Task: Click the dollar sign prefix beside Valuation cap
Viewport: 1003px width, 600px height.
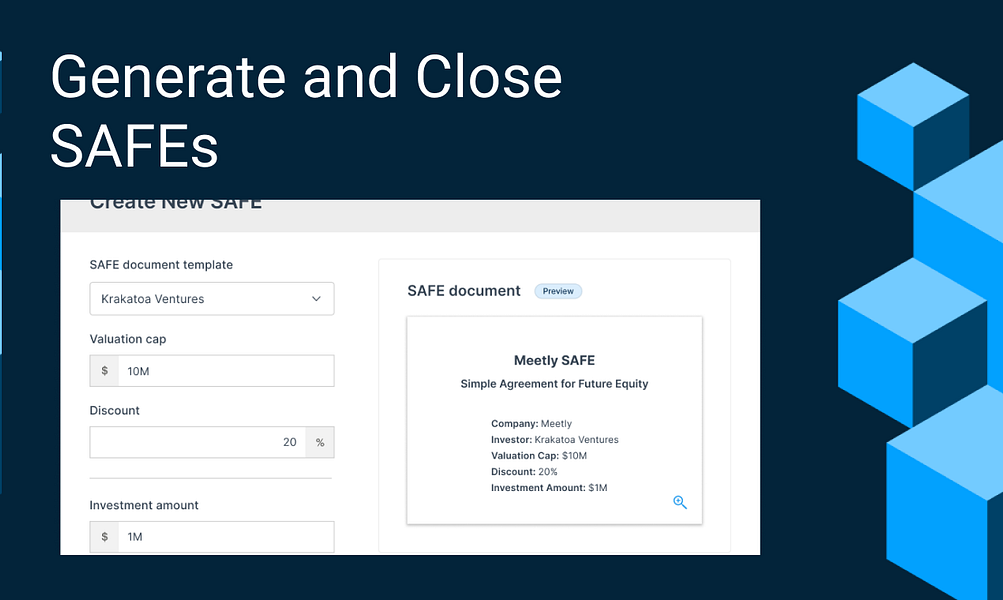Action: [x=104, y=370]
